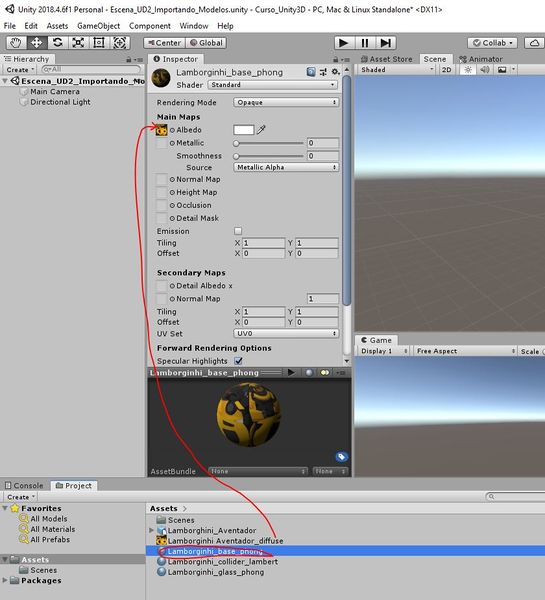Click the Pause button

365,43
